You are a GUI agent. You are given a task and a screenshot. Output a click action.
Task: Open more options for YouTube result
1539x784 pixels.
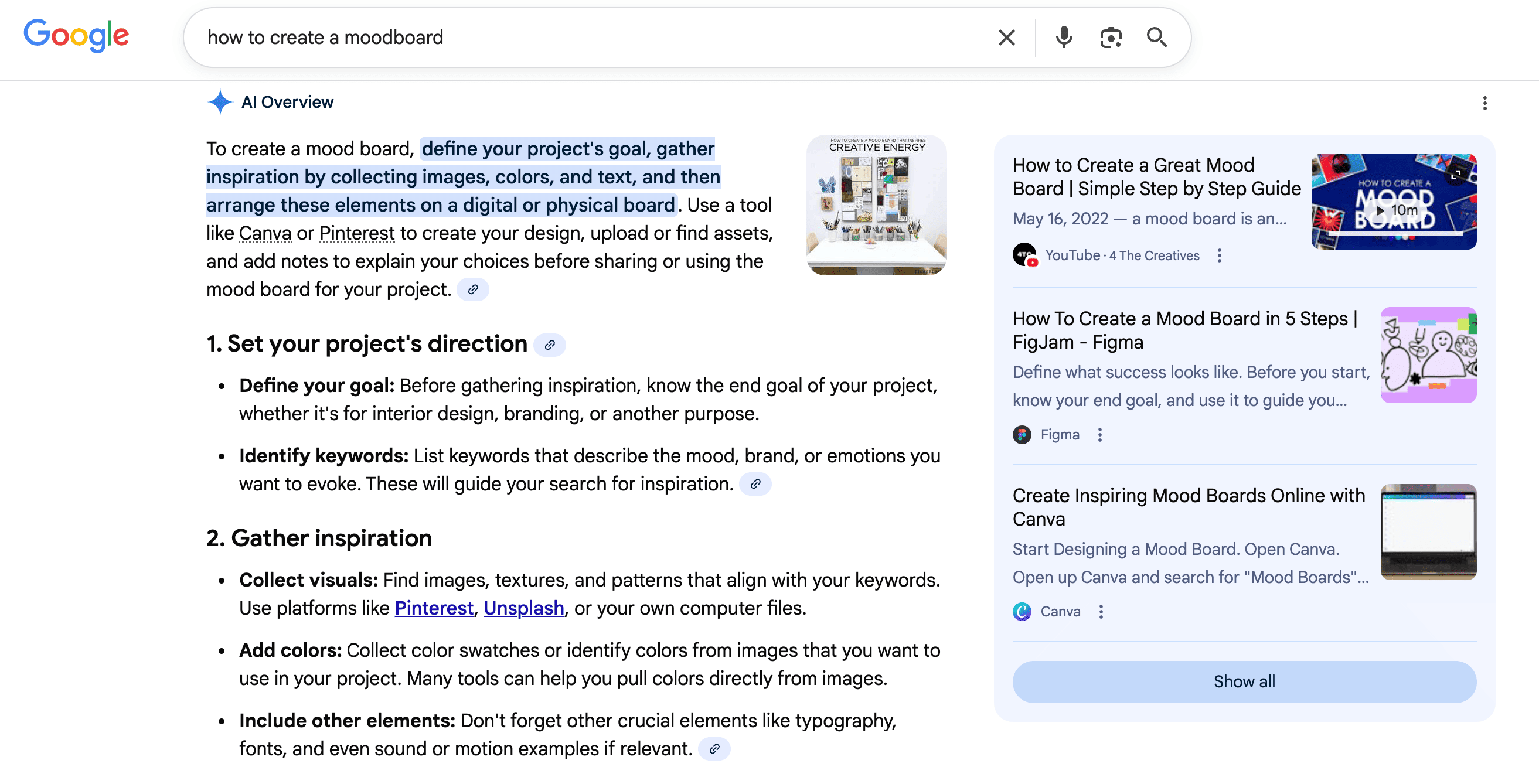pos(1220,255)
